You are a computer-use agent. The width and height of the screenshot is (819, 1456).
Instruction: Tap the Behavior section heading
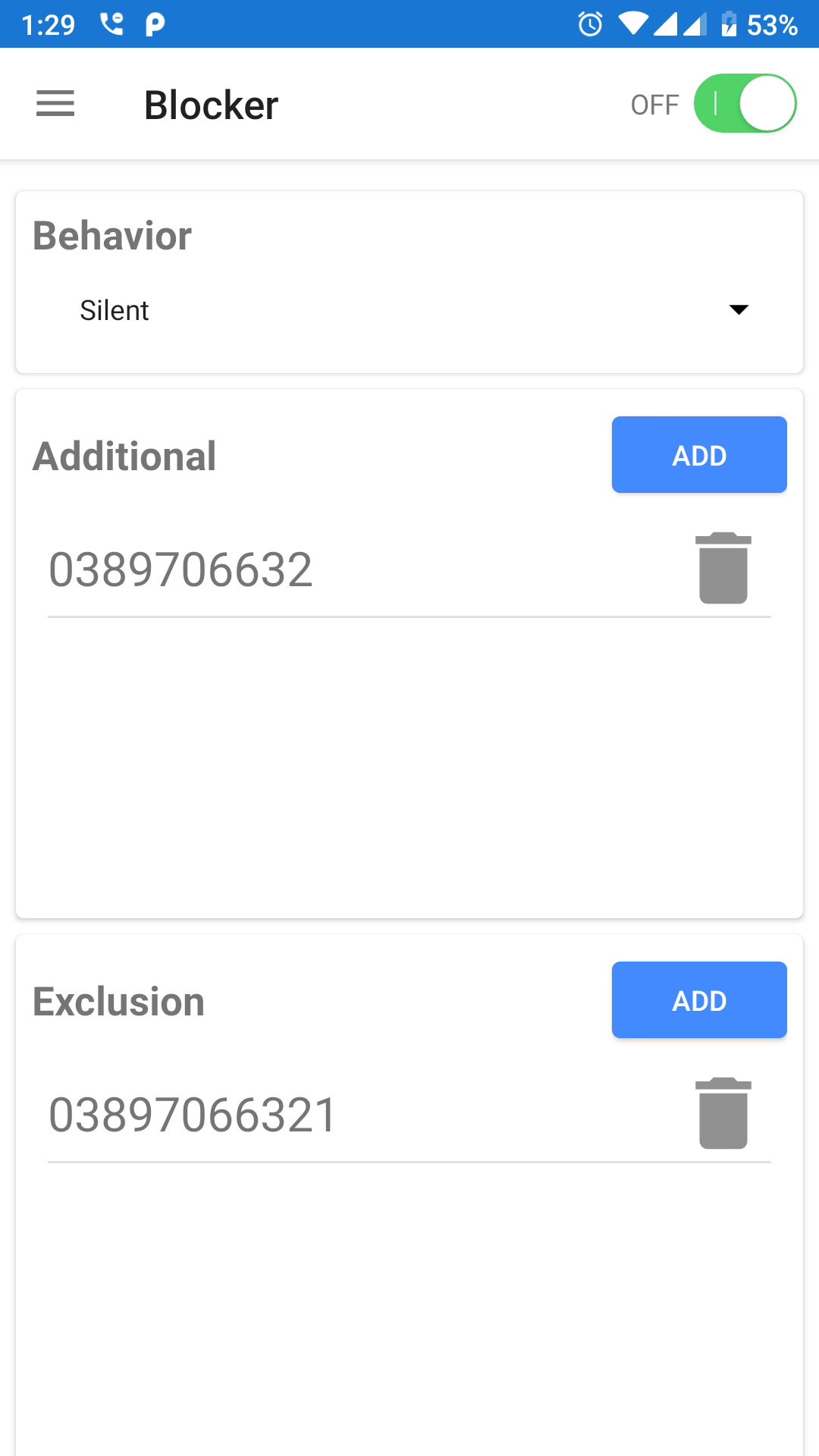point(112,236)
